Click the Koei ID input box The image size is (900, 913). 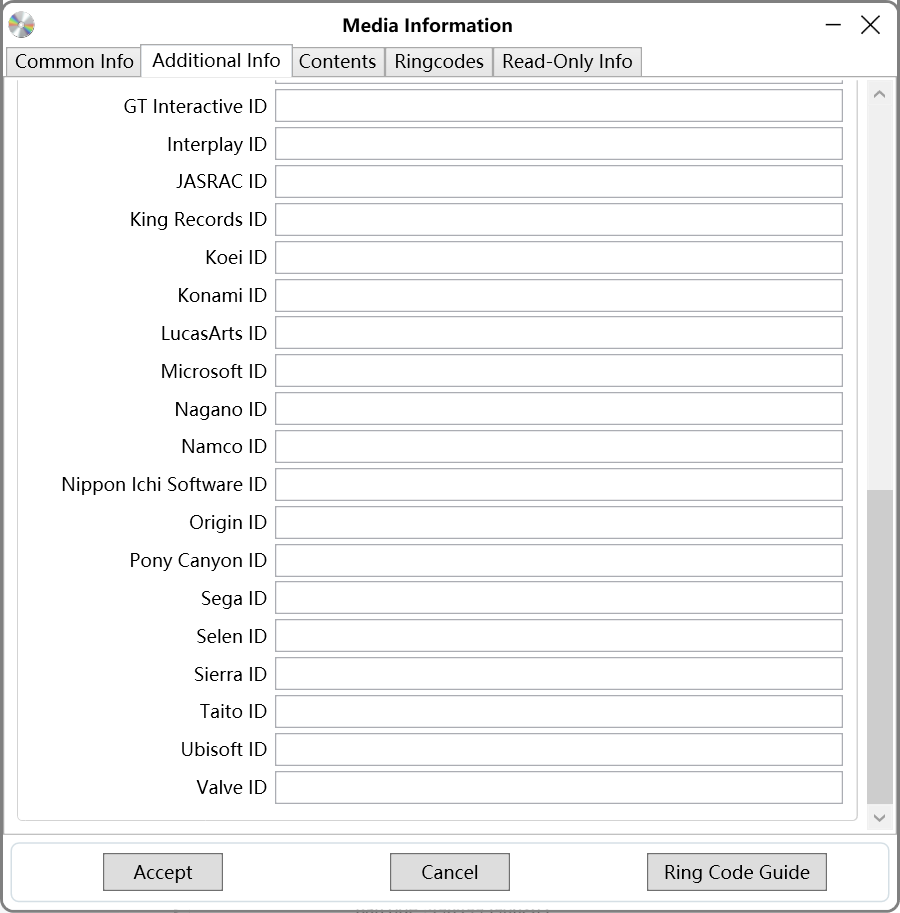(x=559, y=257)
